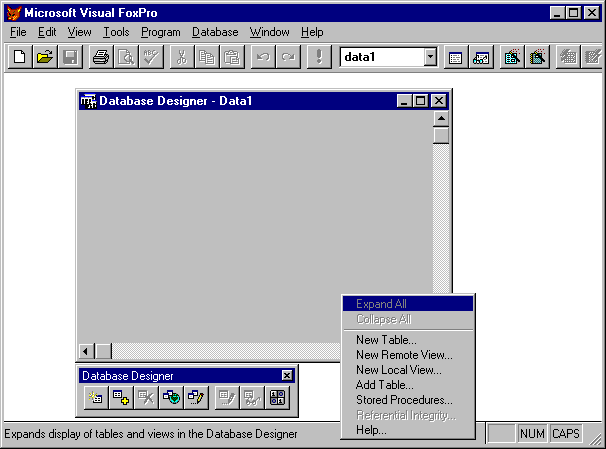Image resolution: width=606 pixels, height=449 pixels.
Task: Click the Report wizard toolbar icon
Action: point(537,57)
